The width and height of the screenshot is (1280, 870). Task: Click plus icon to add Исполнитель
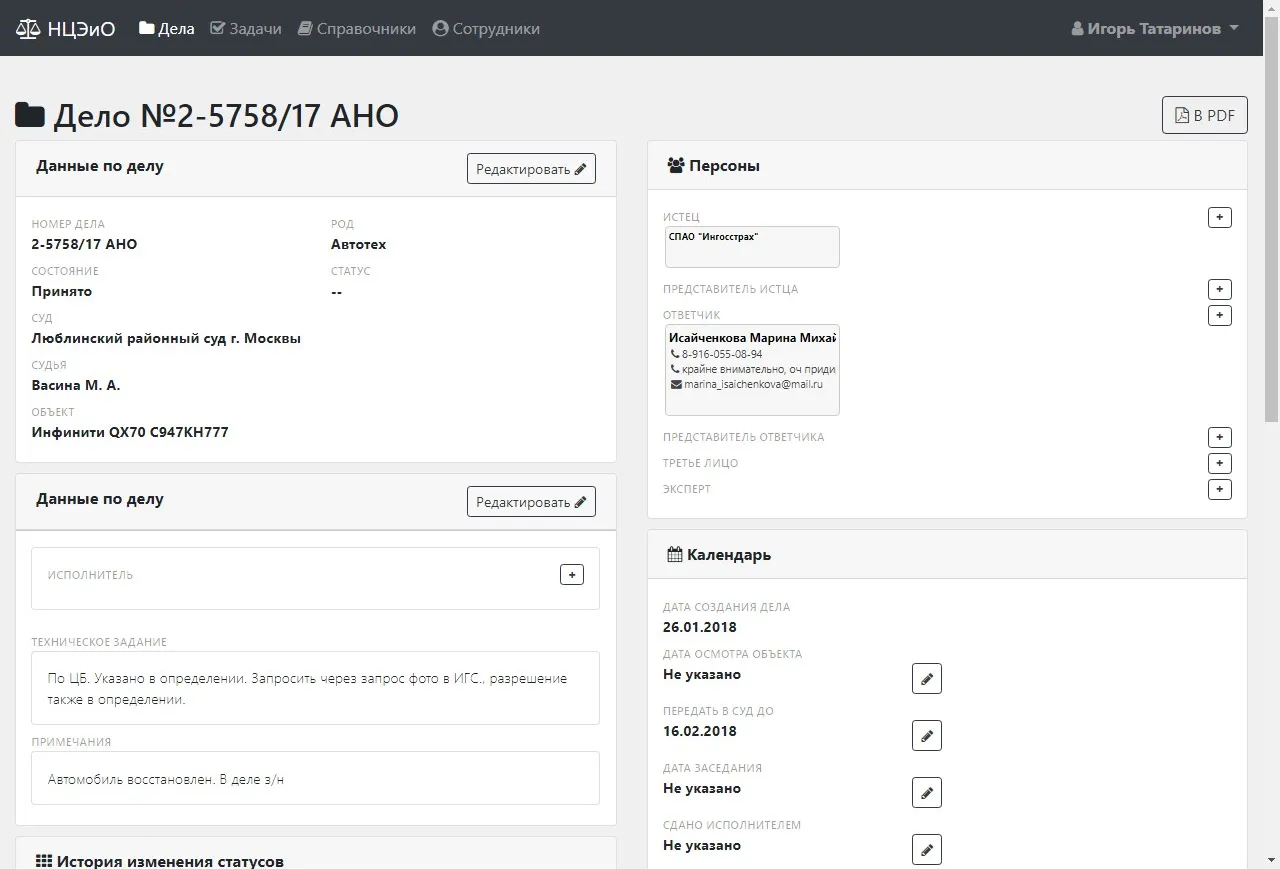coord(571,574)
